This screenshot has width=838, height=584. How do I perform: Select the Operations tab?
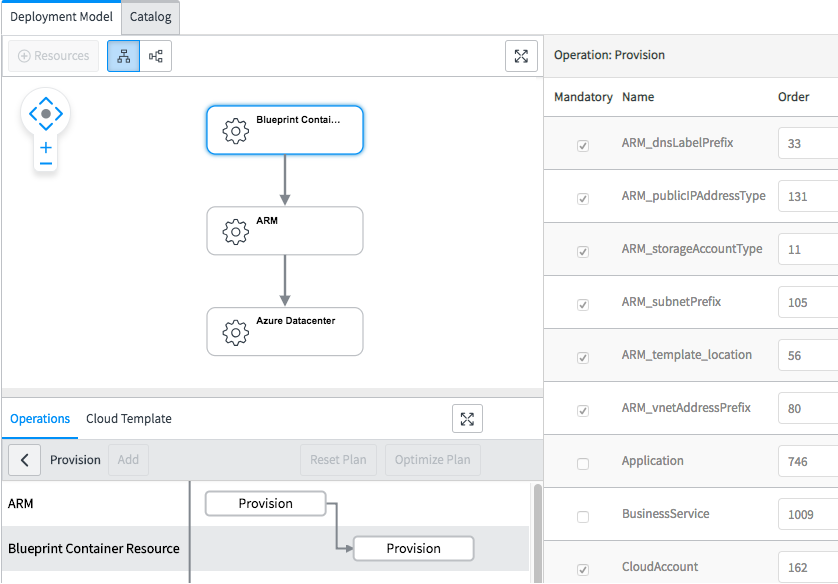(40, 419)
